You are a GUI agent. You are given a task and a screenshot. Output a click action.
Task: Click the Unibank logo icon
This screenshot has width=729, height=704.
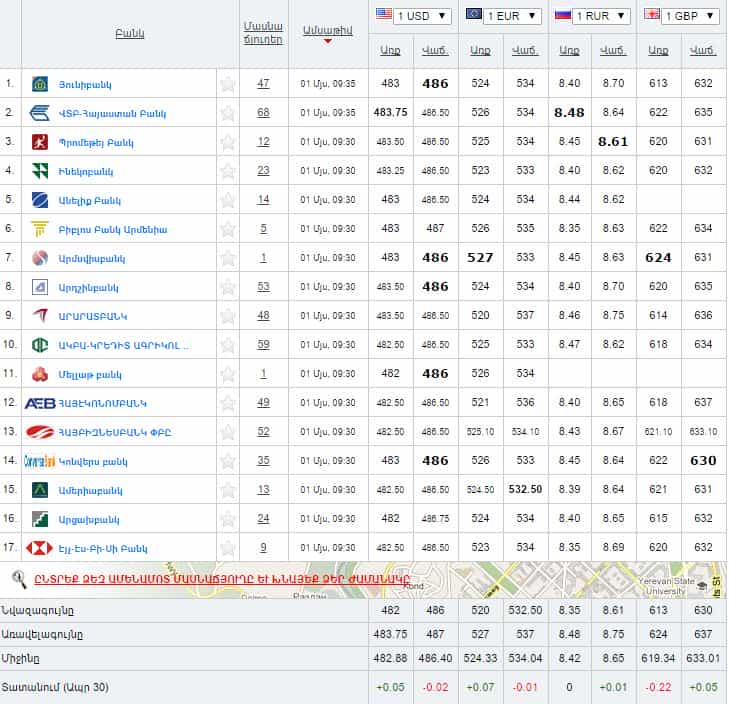[x=40, y=84]
